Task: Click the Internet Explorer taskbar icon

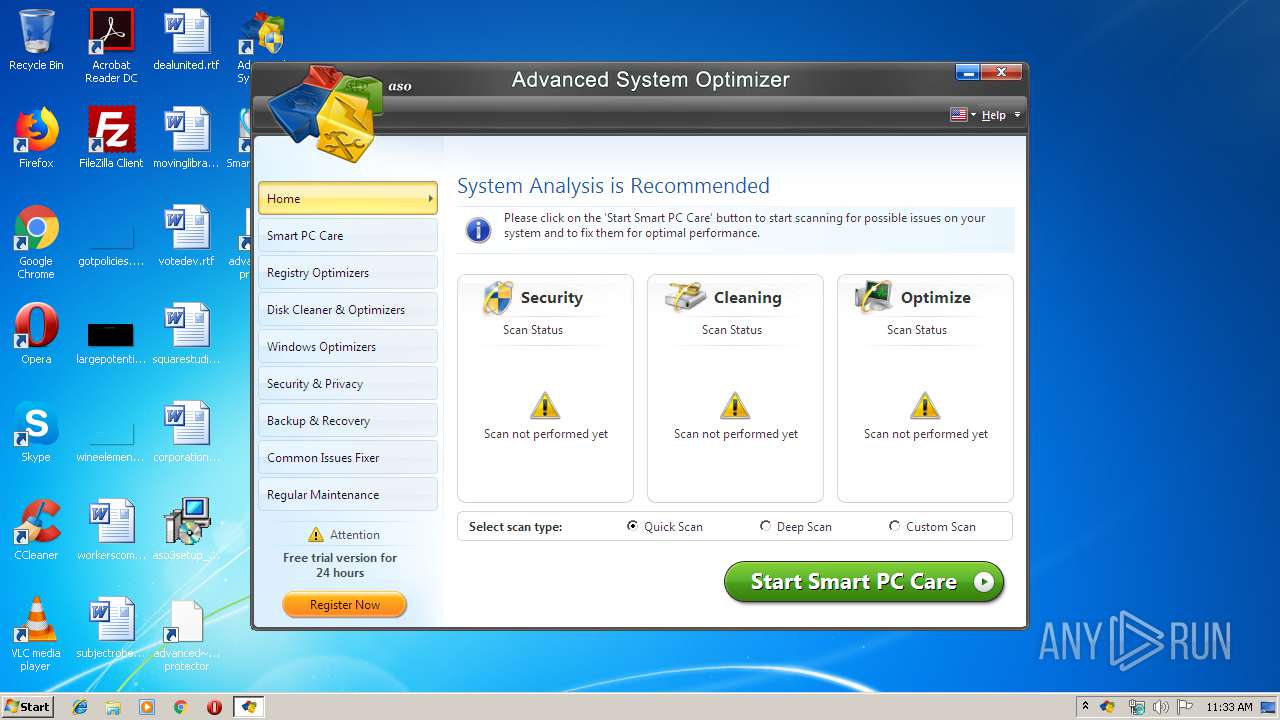Action: [80, 707]
